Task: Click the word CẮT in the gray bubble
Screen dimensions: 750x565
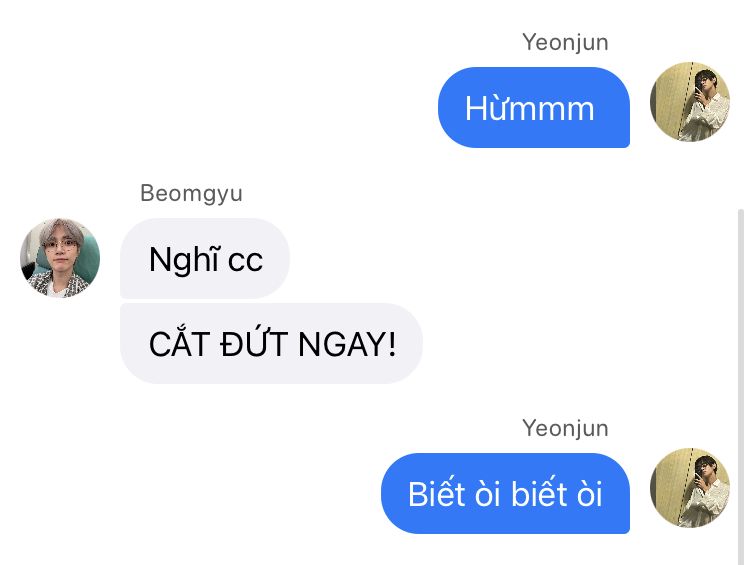Action: [177, 342]
